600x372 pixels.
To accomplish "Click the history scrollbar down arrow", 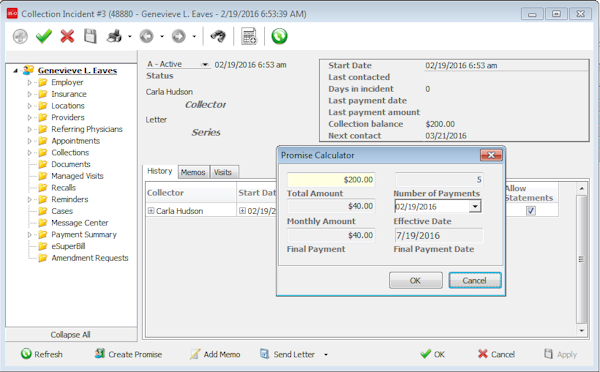I will (582, 330).
